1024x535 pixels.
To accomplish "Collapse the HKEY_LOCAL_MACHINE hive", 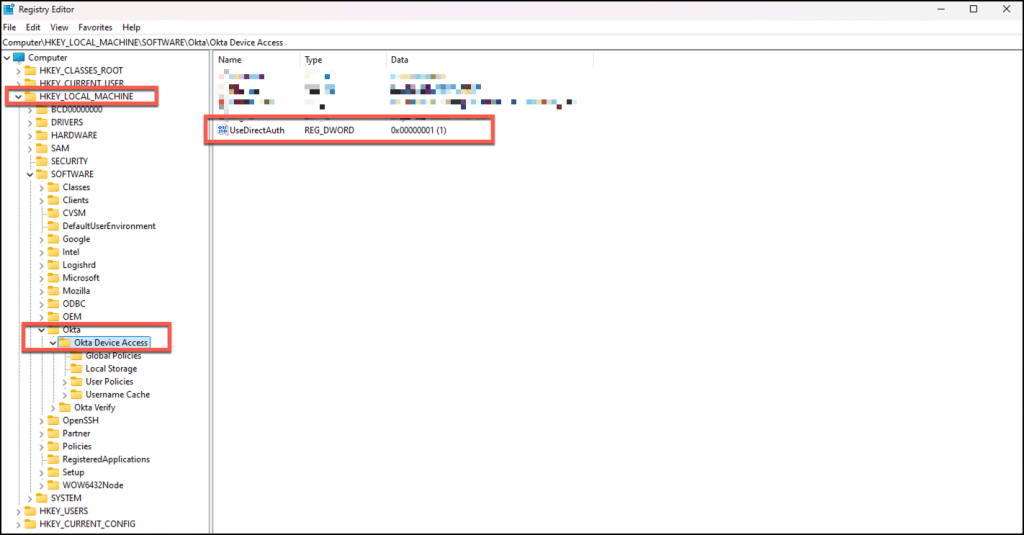I will pyautogui.click(x=18, y=96).
